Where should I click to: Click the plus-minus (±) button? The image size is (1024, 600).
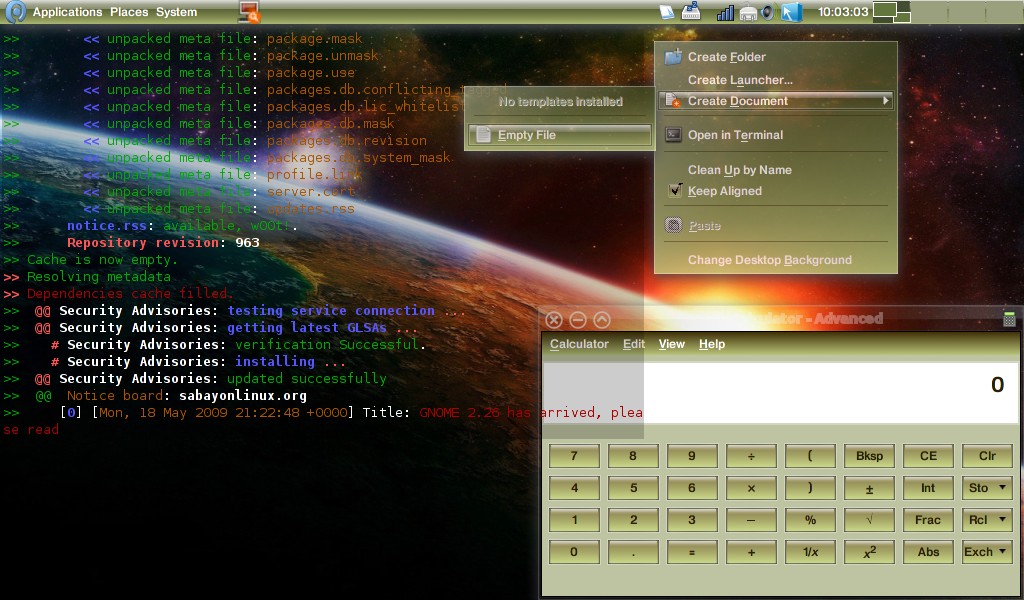pos(869,488)
